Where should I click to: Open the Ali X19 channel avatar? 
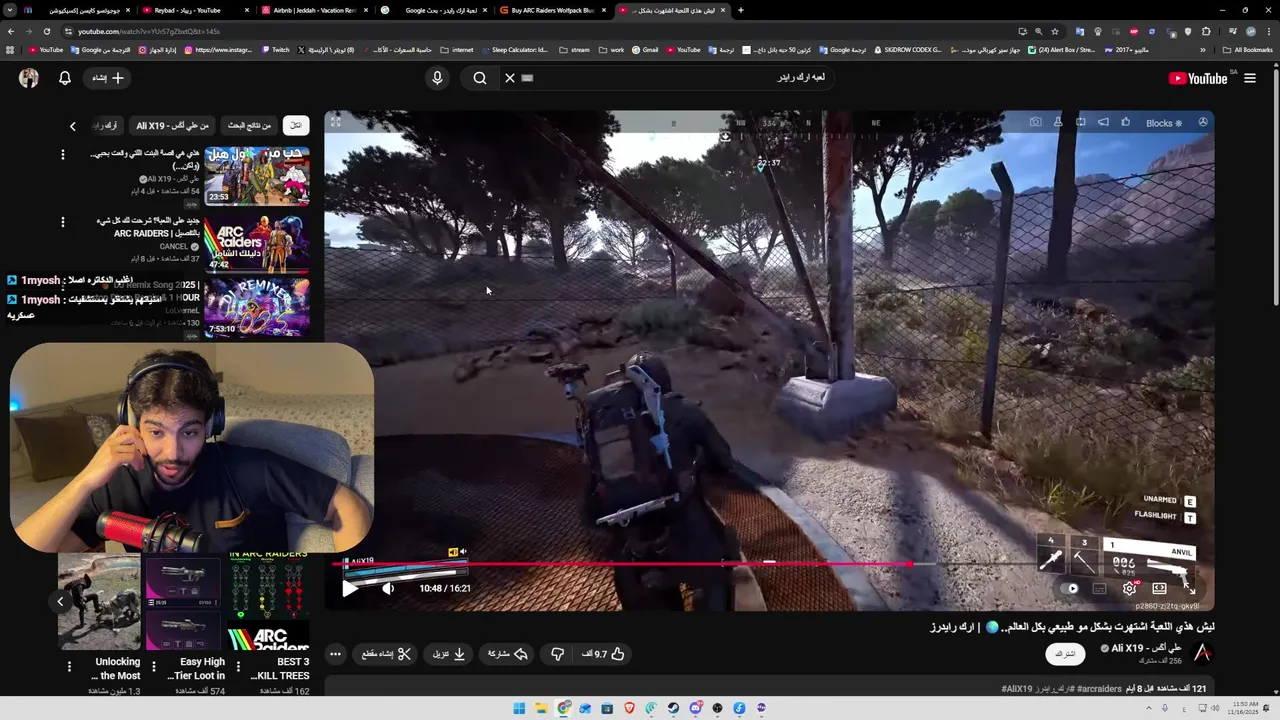[x=1202, y=654]
